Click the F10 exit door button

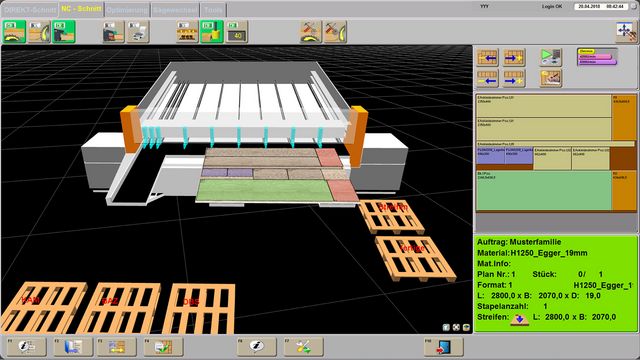pyautogui.click(x=444, y=347)
